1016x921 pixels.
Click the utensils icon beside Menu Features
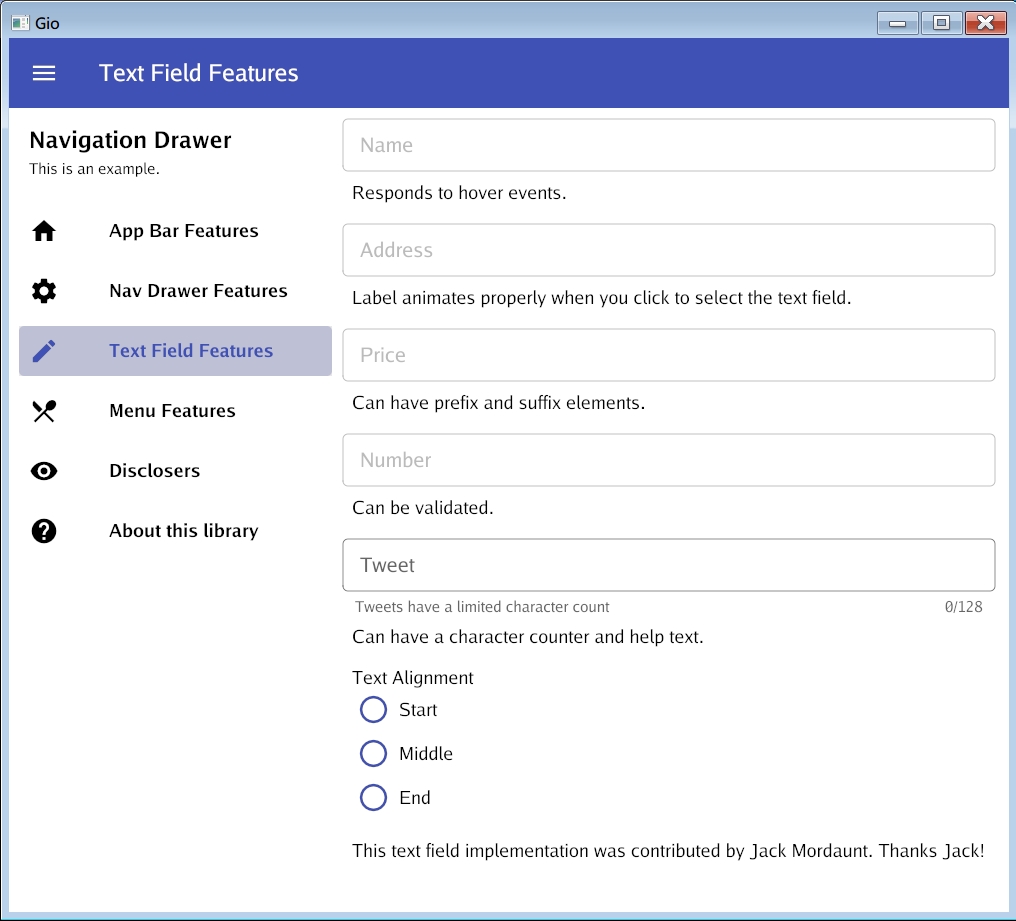point(44,411)
